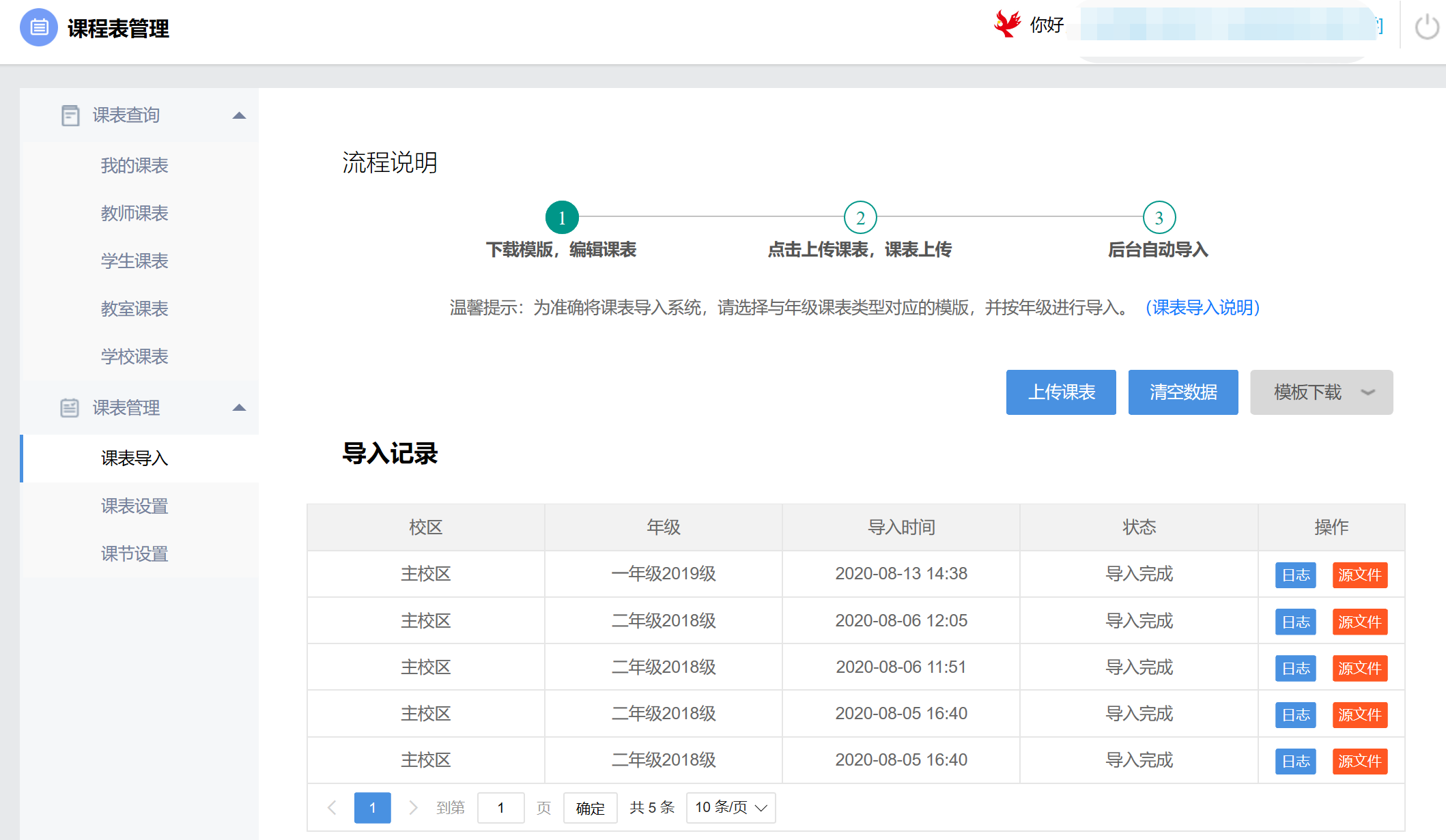
Task: Click the 课表查询 section icon
Action: pyautogui.click(x=70, y=115)
